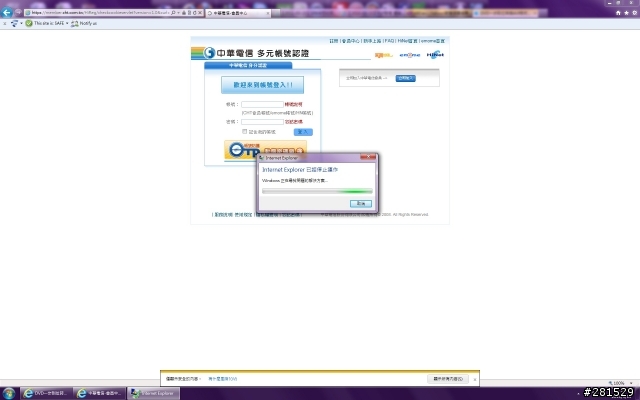Viewport: 640px width, 400px height.
Task: Toggle the remember my account checkbox
Action: [x=244, y=131]
